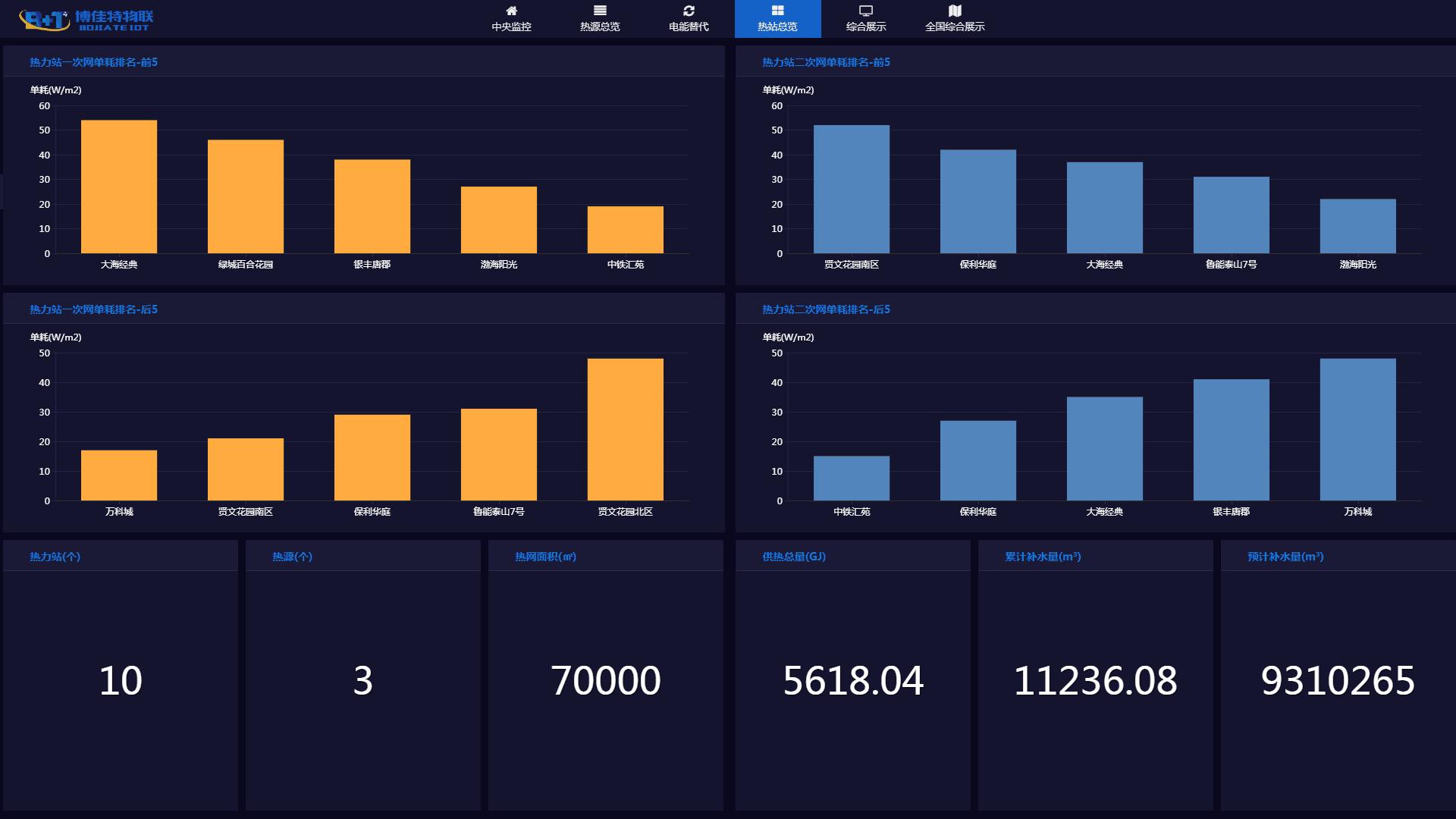
Task: Go to the 电能替代 tab
Action: tap(689, 19)
